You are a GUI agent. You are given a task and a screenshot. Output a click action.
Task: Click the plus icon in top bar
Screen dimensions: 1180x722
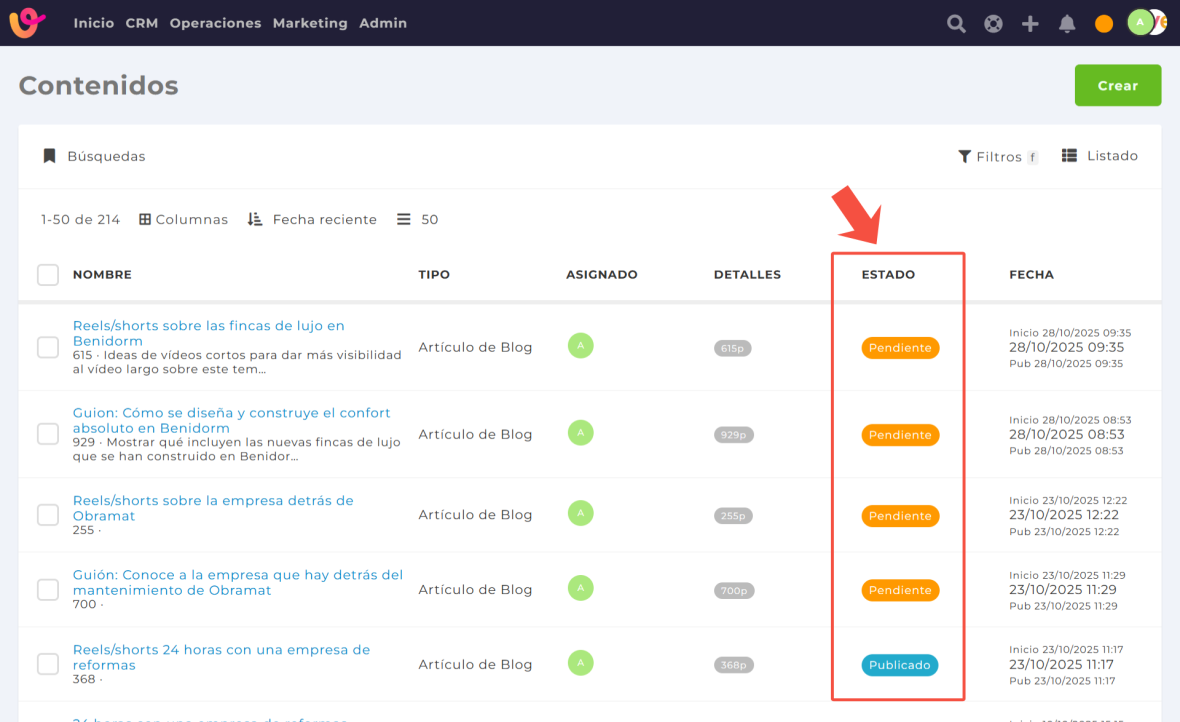click(x=1030, y=23)
